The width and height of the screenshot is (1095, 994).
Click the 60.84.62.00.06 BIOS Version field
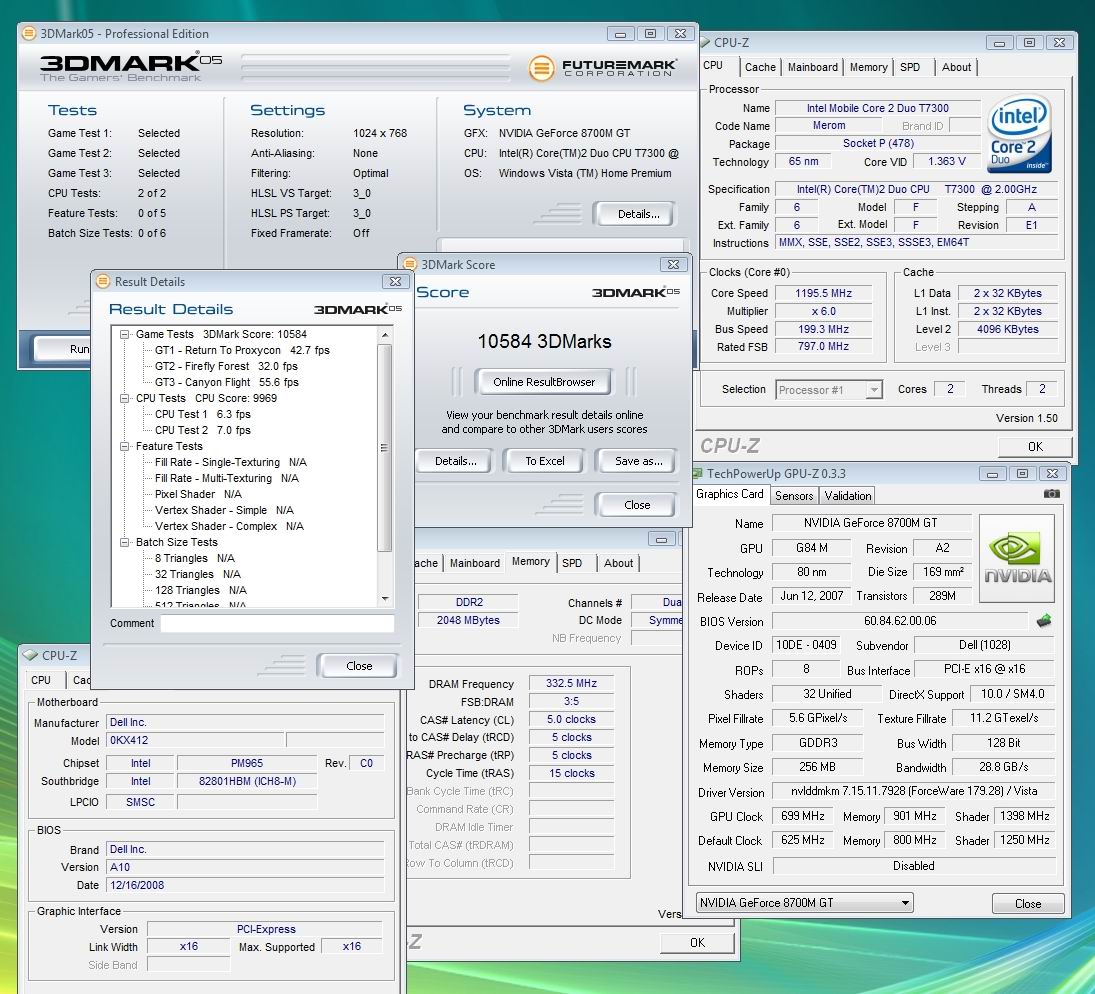[899, 621]
